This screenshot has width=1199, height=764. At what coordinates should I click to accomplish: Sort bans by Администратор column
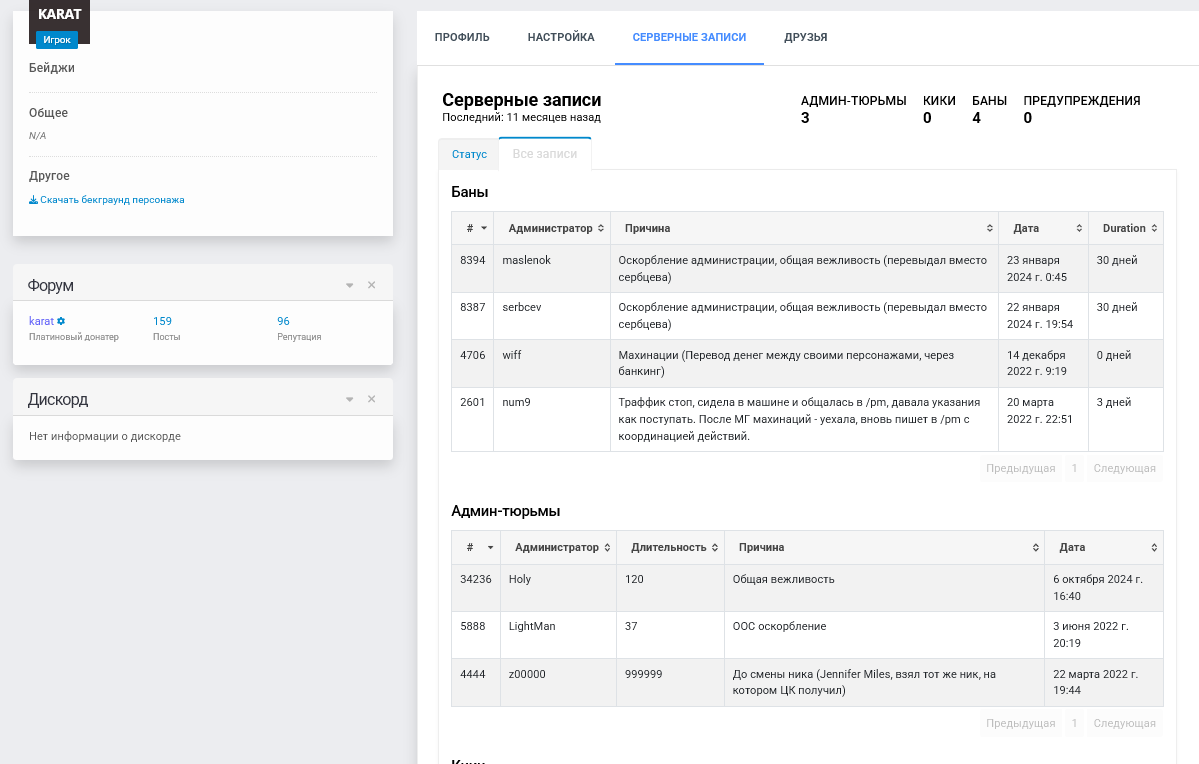552,228
